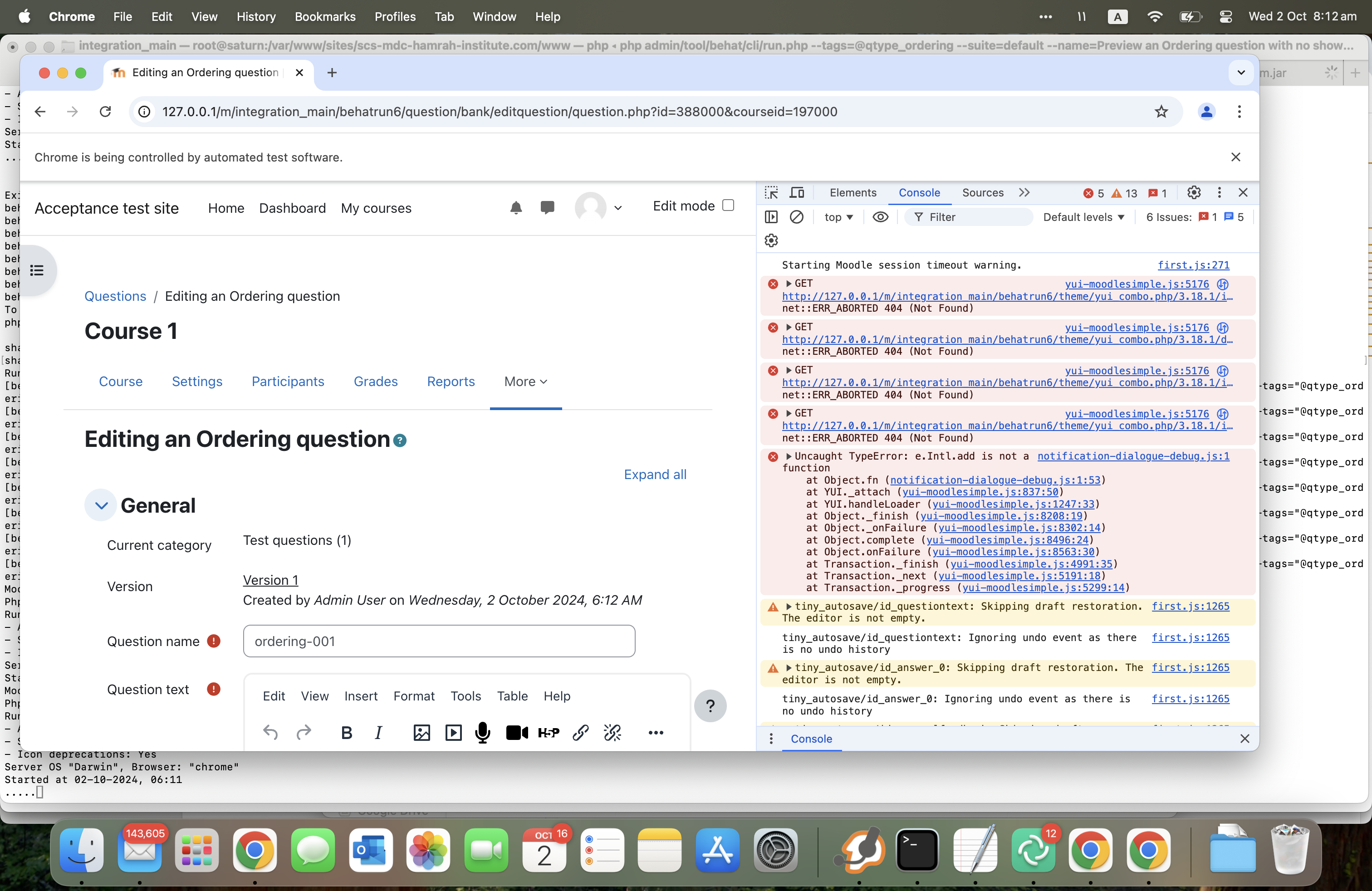
Task: Click the undo icon in the editor toolbar
Action: click(x=270, y=733)
